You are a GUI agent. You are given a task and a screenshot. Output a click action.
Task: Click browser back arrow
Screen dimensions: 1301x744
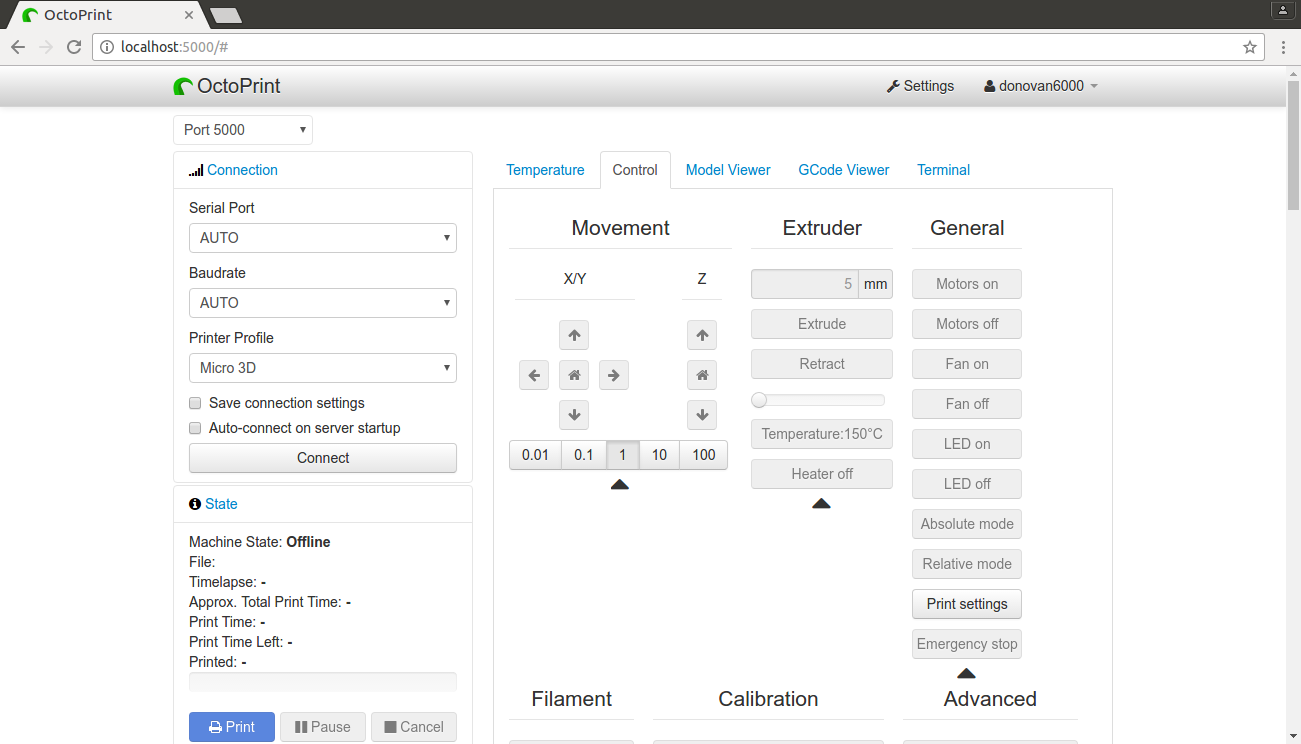point(18,47)
